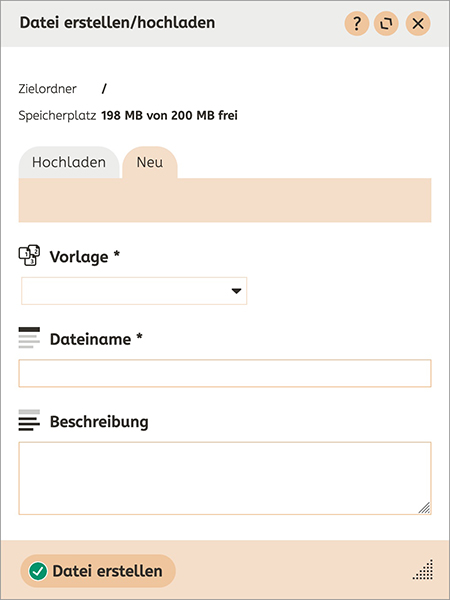Click the Beschreibung textarea resize handle
450x600 pixels.
424,508
